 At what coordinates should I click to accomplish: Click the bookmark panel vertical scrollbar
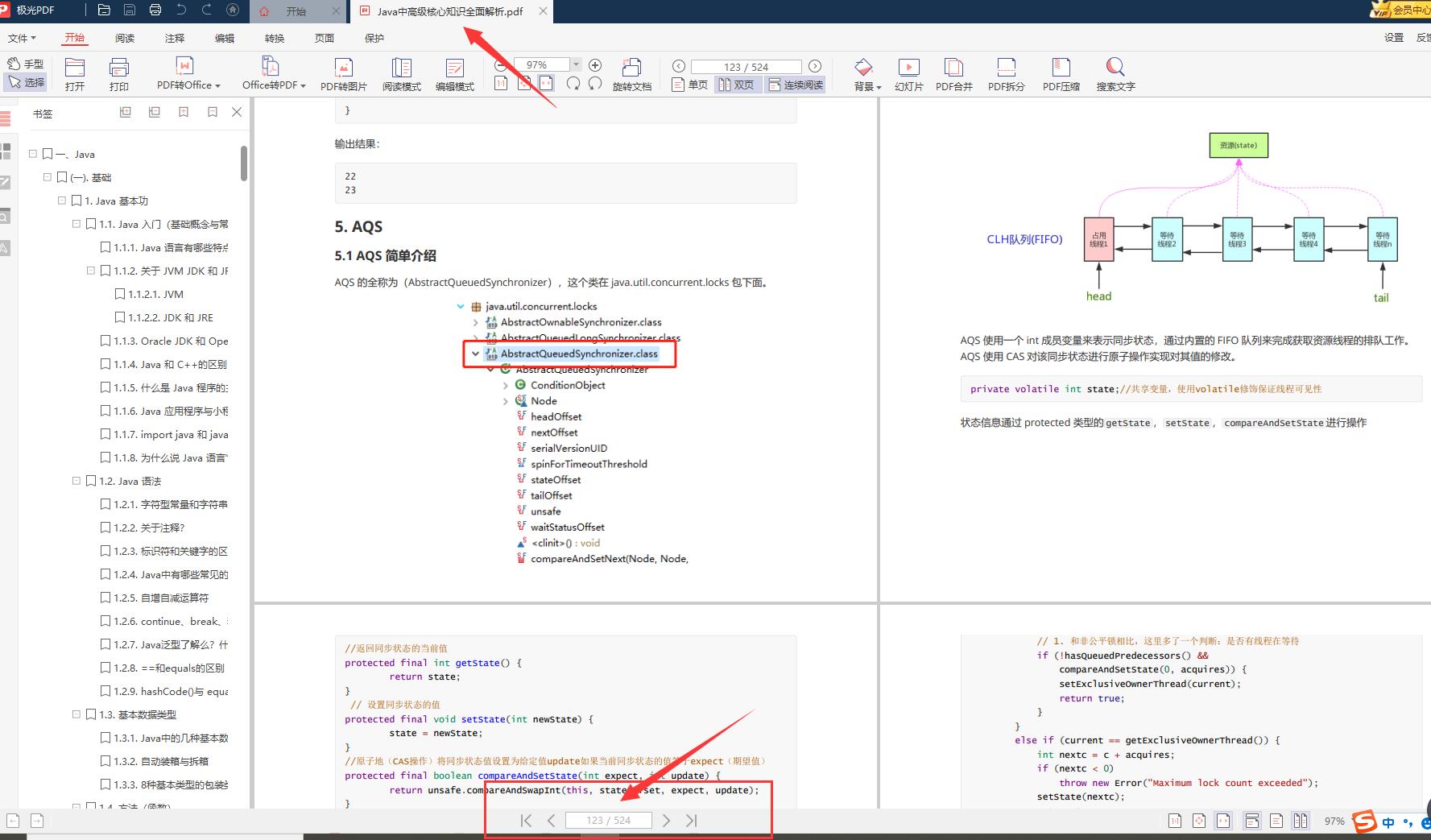(244, 163)
